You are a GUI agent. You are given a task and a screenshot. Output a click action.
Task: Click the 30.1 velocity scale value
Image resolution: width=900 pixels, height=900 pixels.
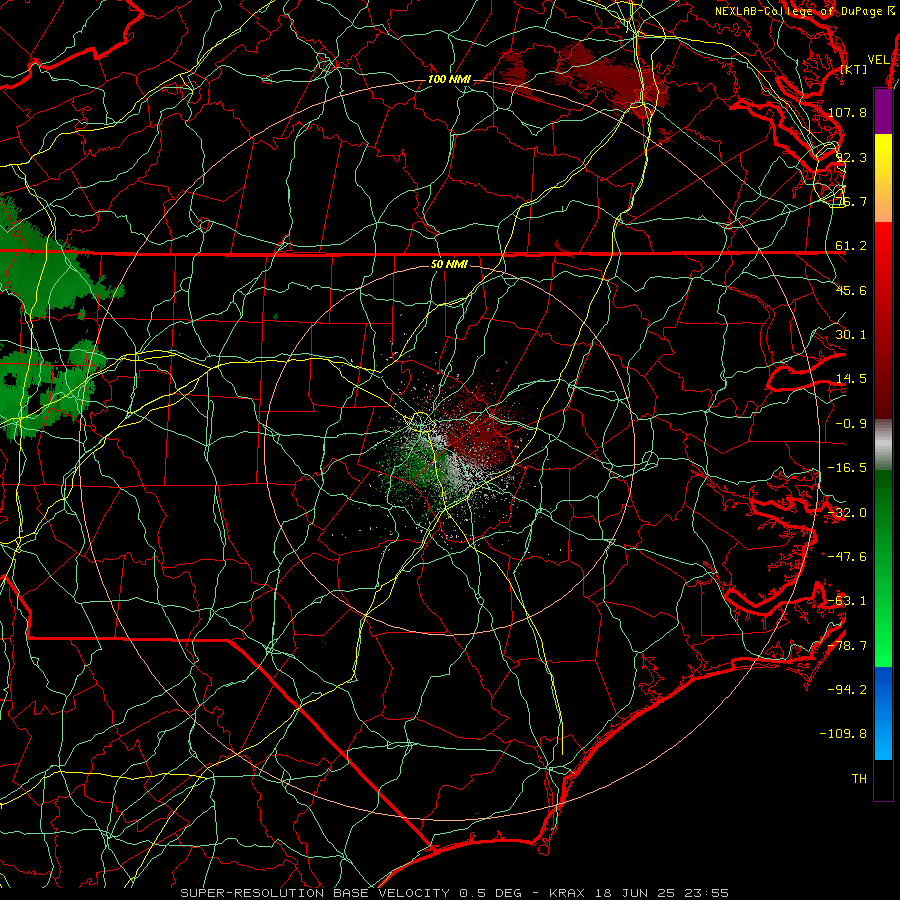tap(851, 335)
